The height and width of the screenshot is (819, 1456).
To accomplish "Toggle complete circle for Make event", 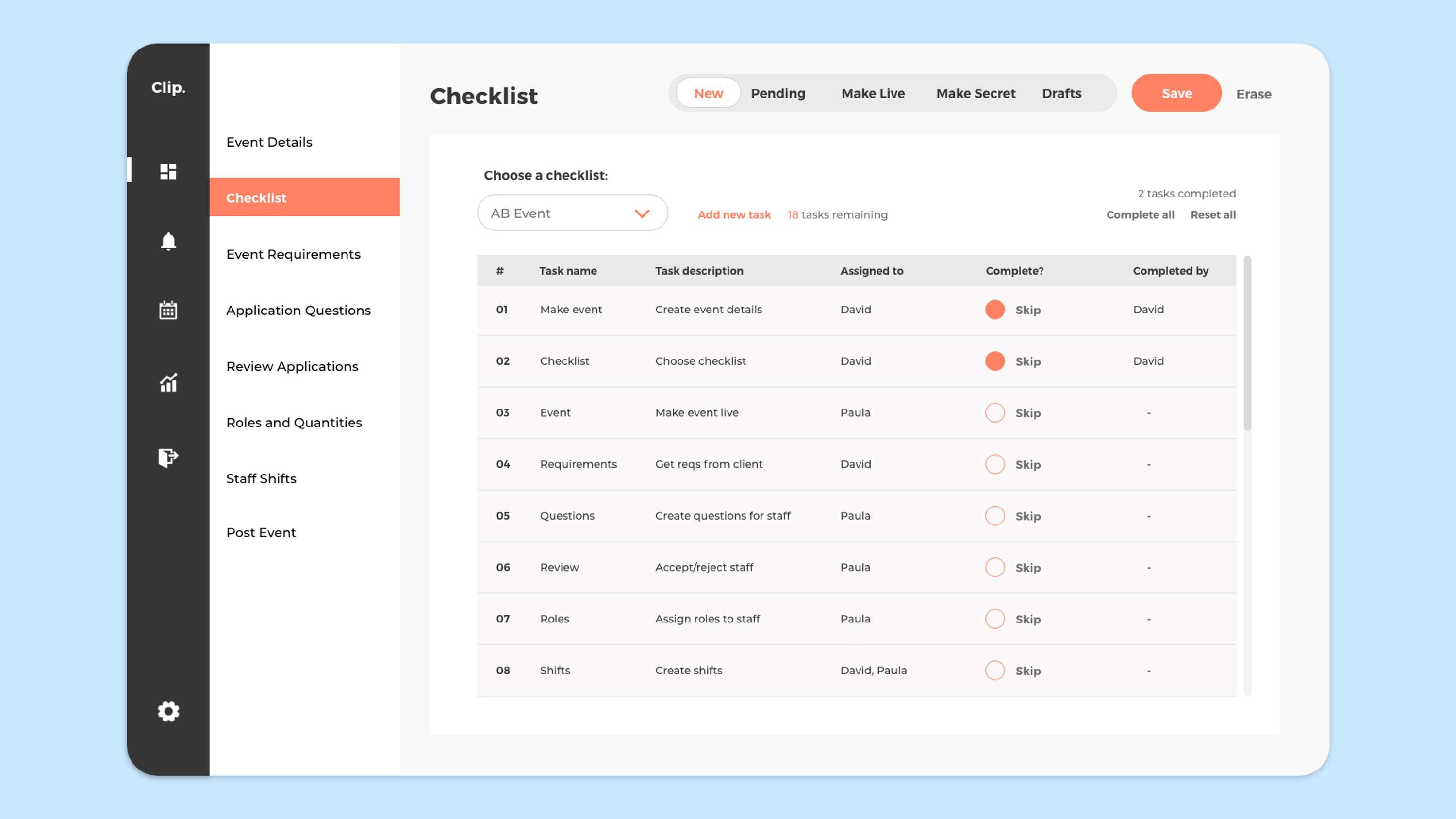I will point(995,310).
